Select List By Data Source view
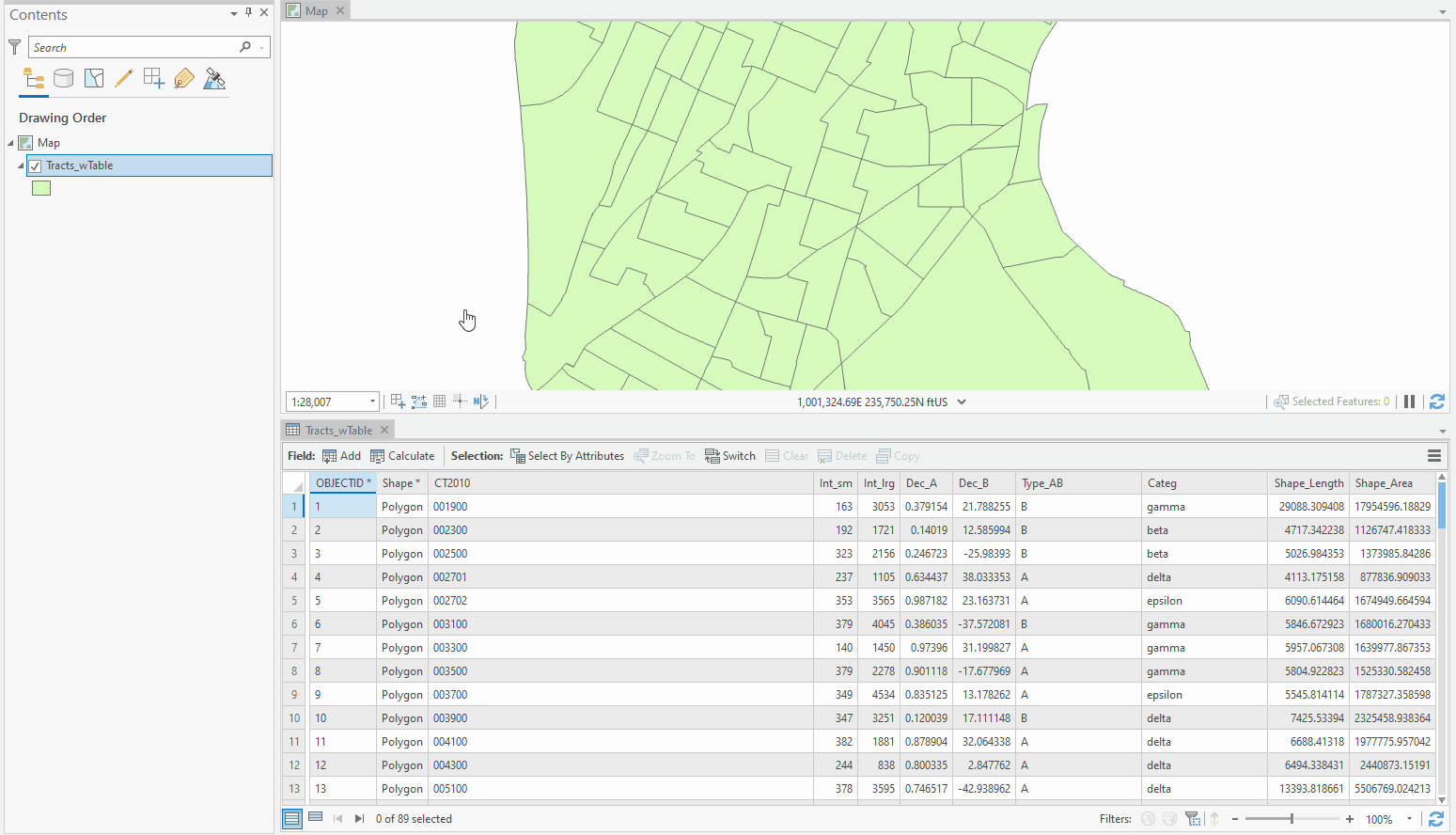The image size is (1456, 835). 63,78
